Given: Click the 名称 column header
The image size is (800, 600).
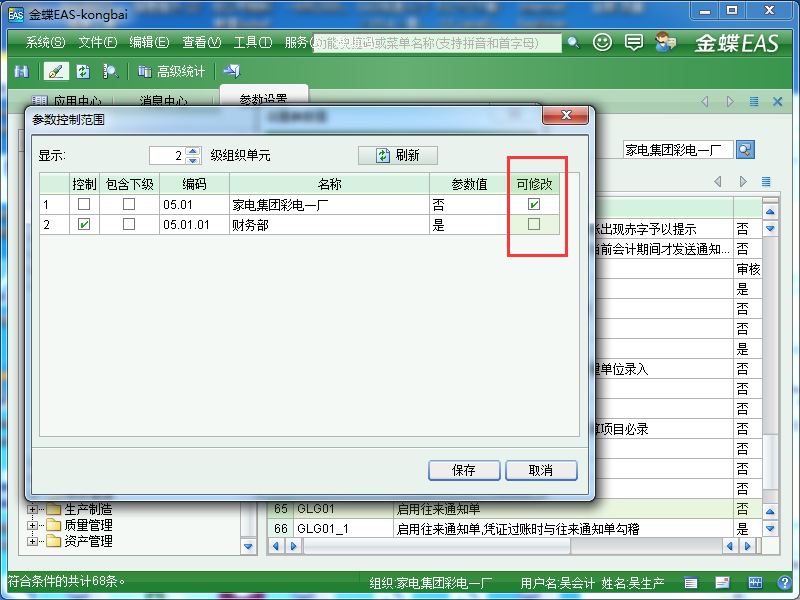Looking at the screenshot, I should coord(329,184).
